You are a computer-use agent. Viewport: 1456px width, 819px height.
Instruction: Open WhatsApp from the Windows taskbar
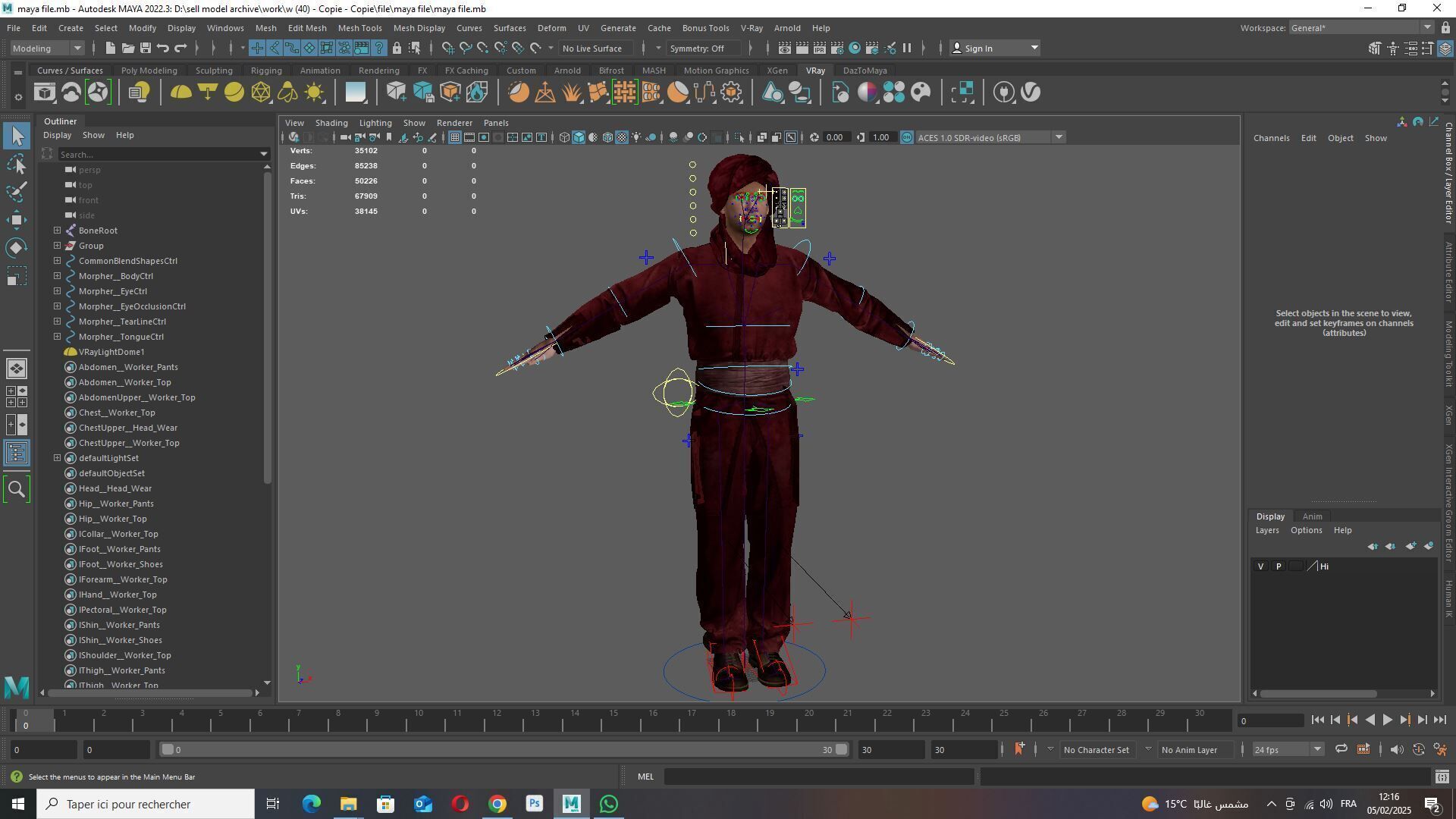608,804
